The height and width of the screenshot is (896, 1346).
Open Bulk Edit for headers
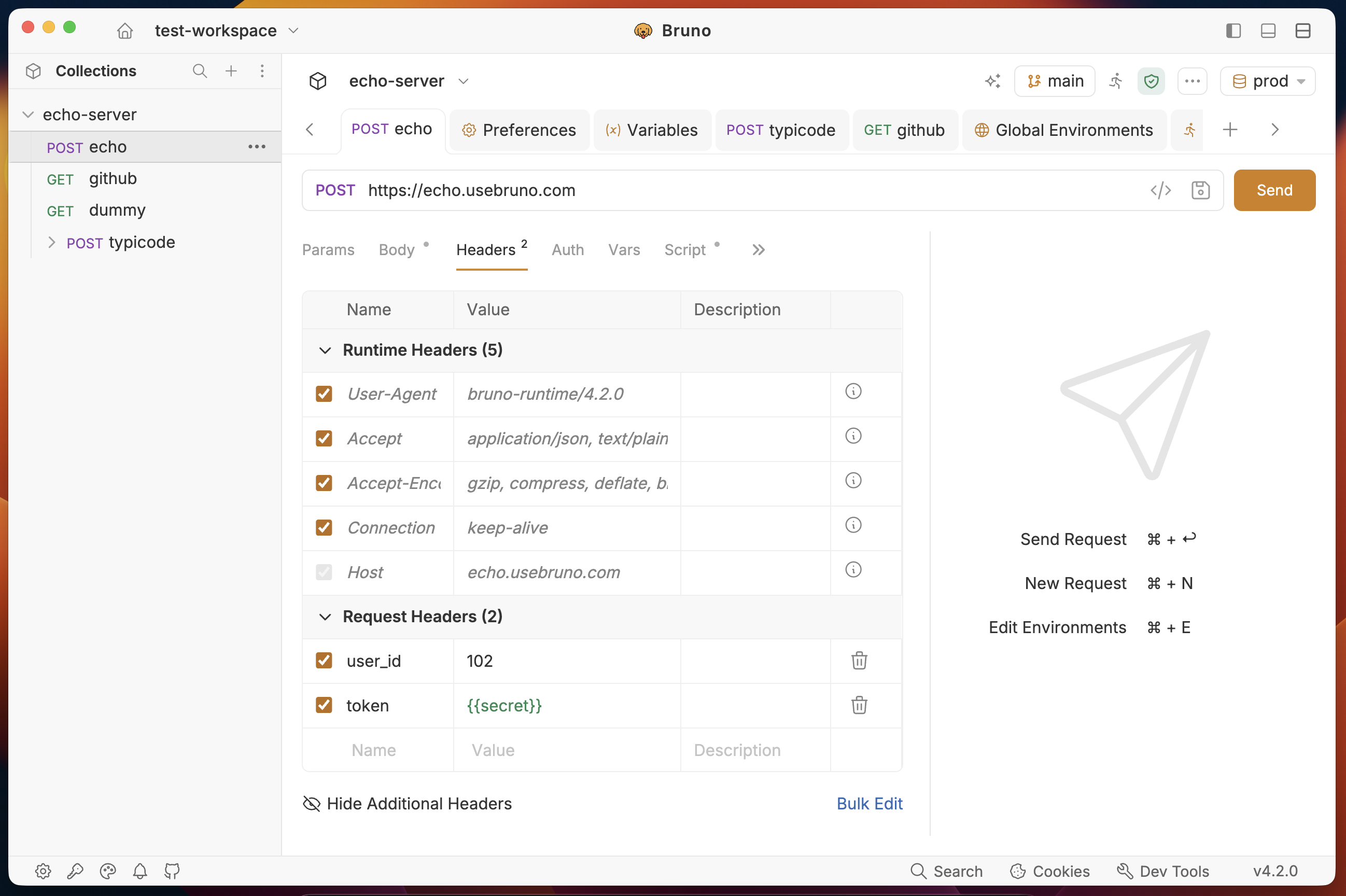pos(869,803)
